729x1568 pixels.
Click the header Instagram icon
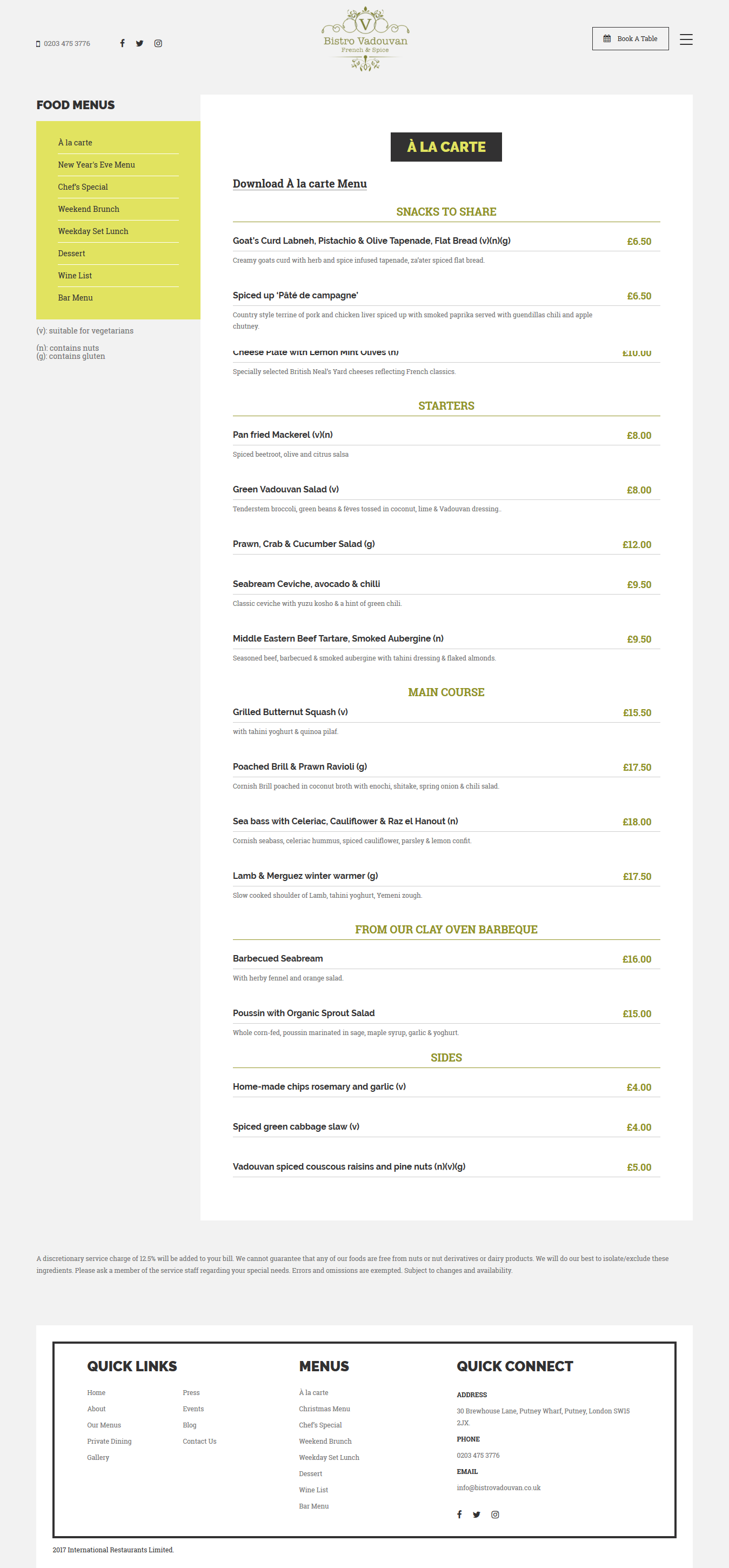(158, 43)
